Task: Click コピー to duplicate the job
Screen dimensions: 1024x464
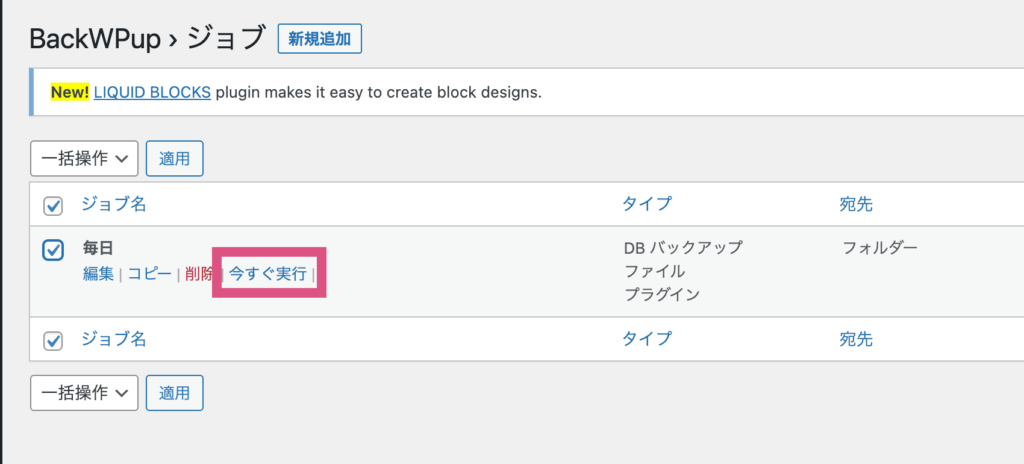Action: pos(149,273)
